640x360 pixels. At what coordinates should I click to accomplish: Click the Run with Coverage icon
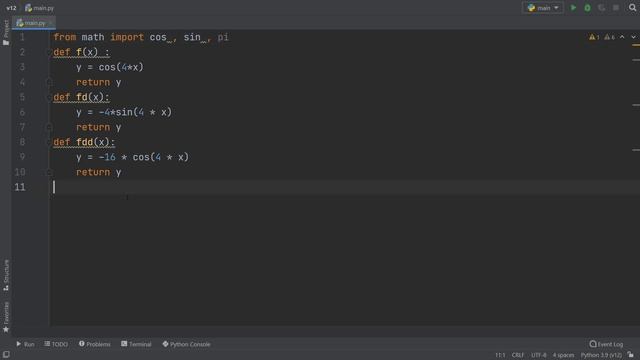pos(602,8)
